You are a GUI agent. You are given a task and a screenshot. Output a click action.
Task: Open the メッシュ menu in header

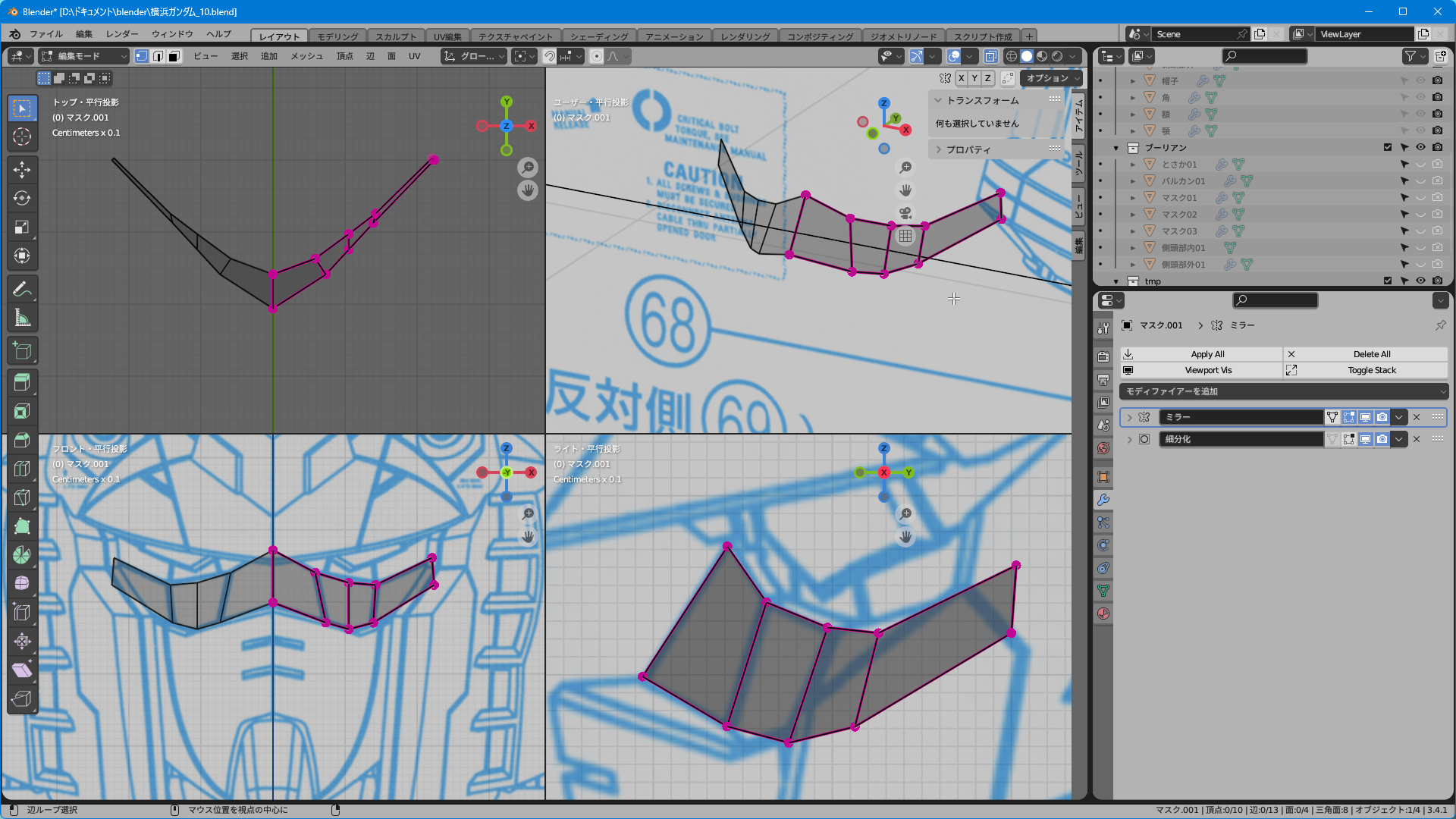click(x=306, y=56)
